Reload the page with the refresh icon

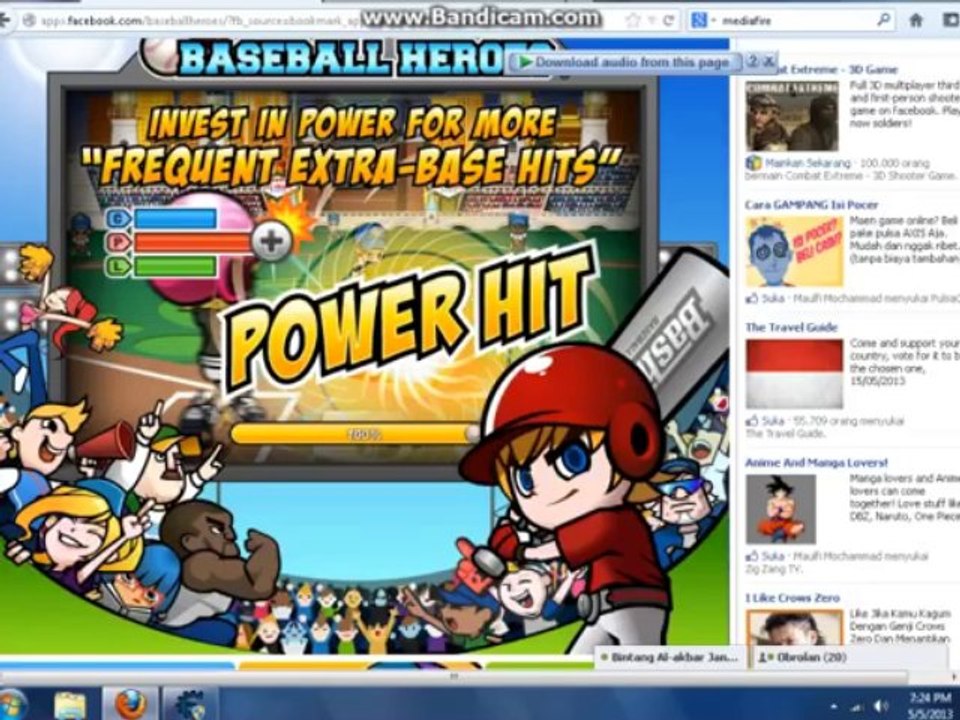coord(669,21)
